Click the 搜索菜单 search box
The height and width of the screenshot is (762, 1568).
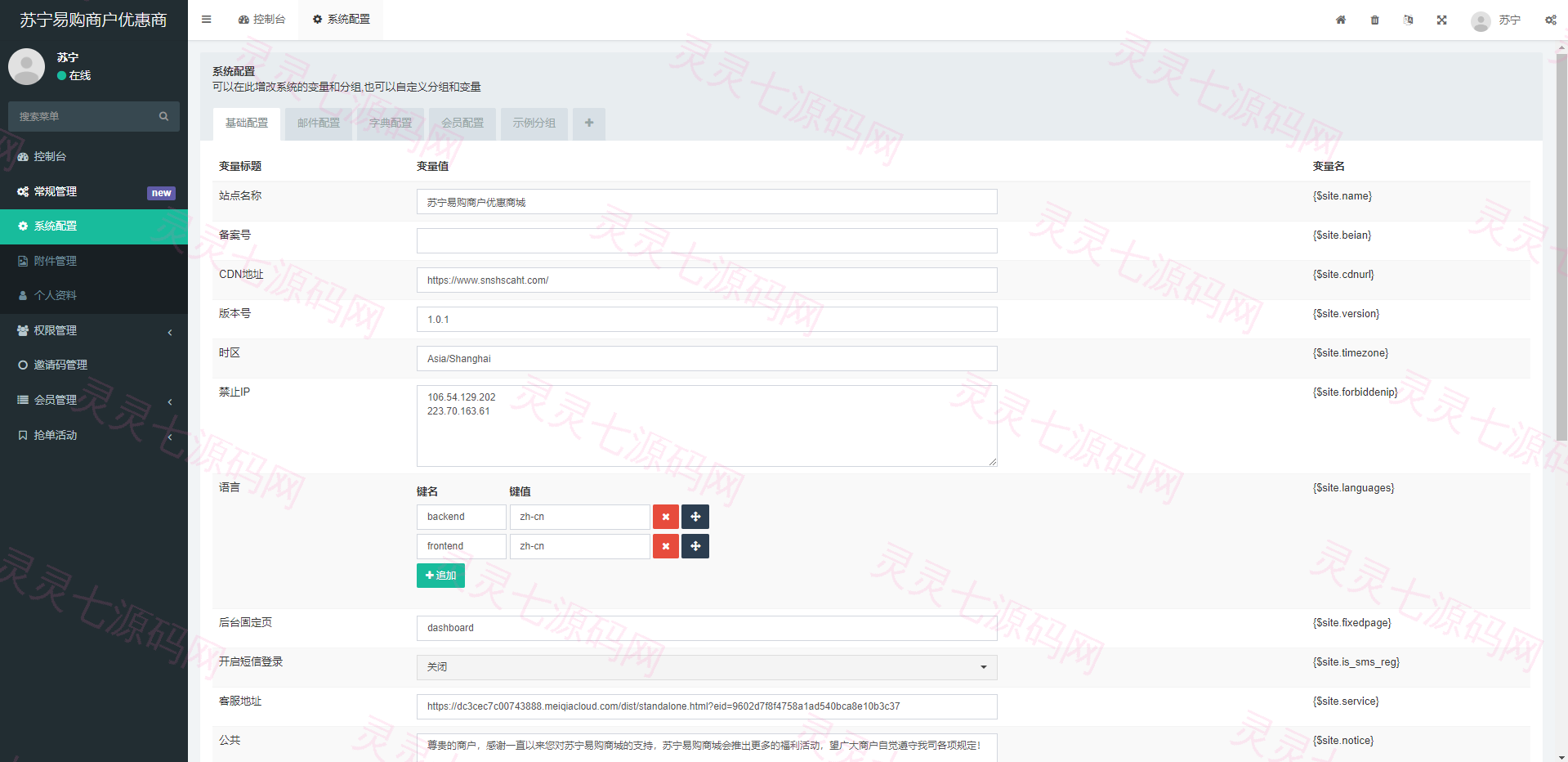tap(94, 117)
